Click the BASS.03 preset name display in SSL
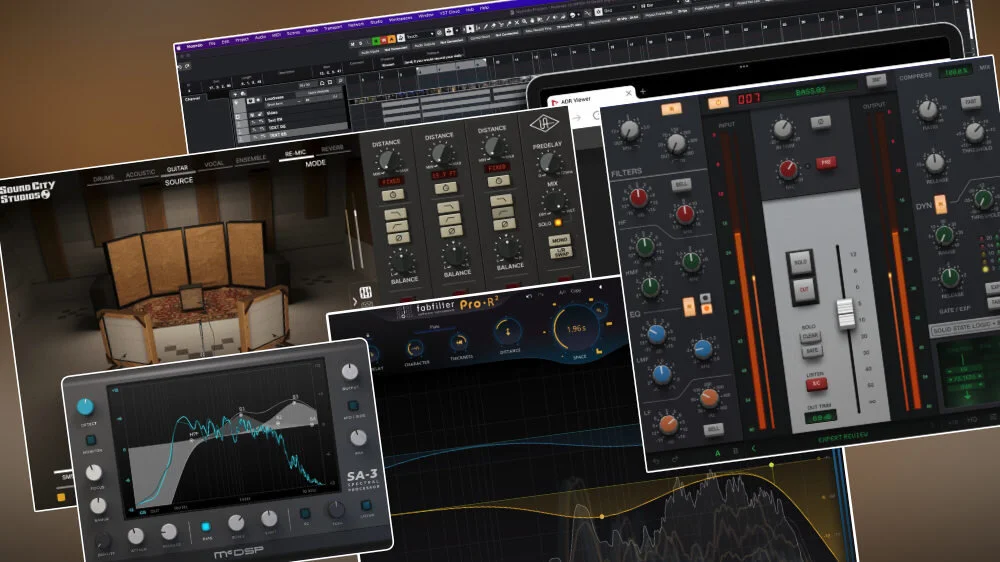 click(x=811, y=92)
